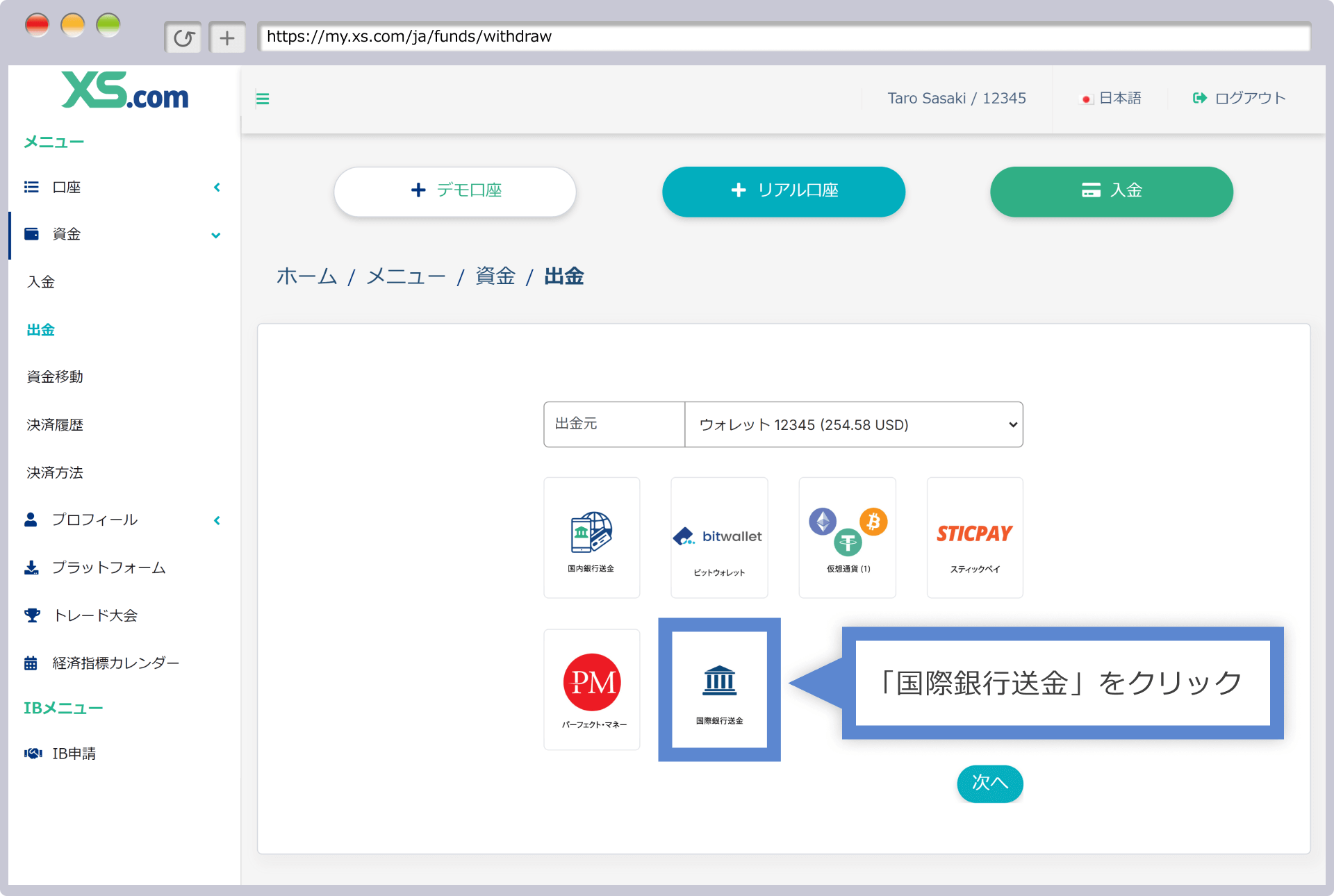This screenshot has height=896, width=1334.
Task: Click the プラットフォーム download icon
Action: coord(31,567)
